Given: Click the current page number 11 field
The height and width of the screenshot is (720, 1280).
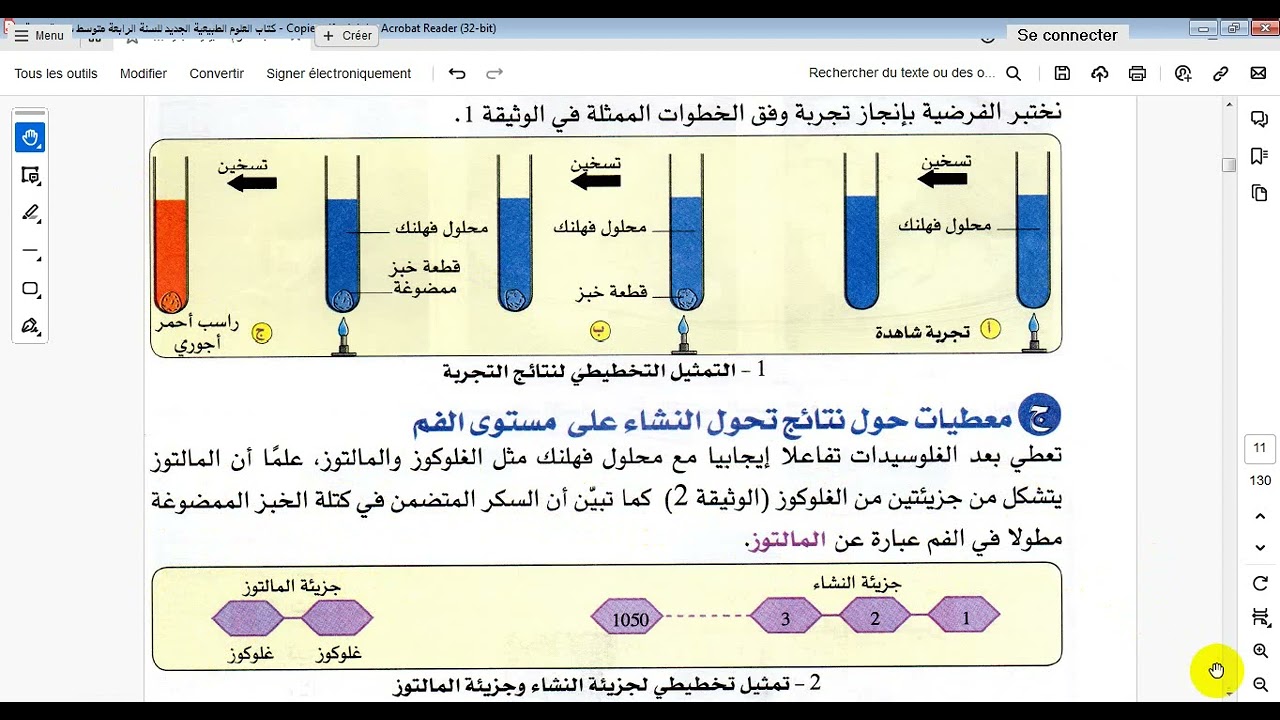Looking at the screenshot, I should [1260, 448].
